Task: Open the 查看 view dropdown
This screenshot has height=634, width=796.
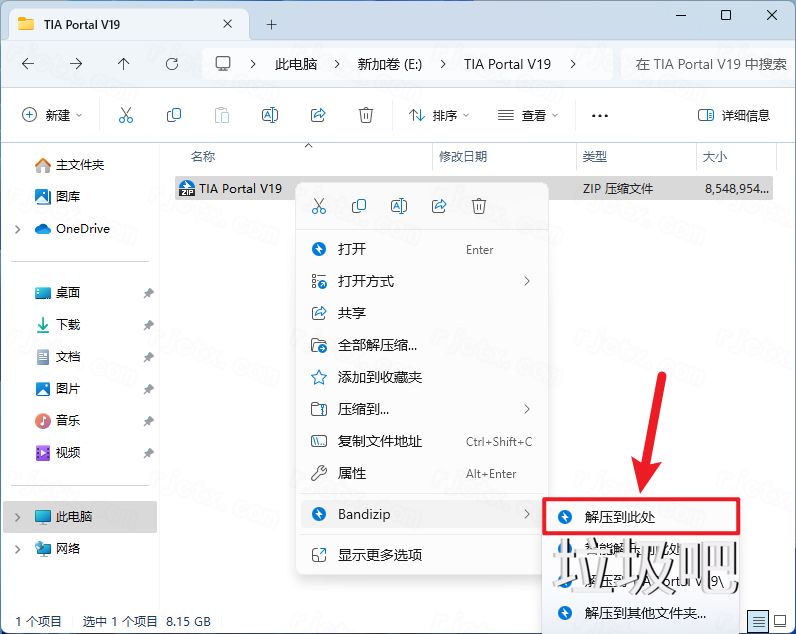Action: pos(527,115)
